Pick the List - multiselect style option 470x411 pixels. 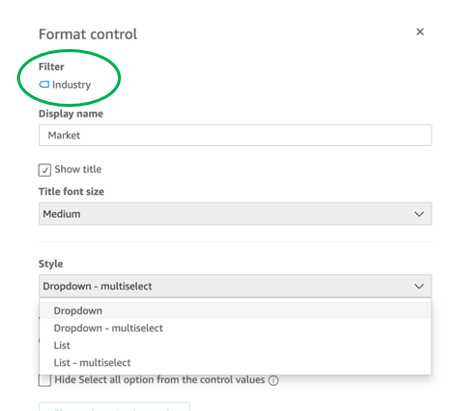pyautogui.click(x=235, y=363)
